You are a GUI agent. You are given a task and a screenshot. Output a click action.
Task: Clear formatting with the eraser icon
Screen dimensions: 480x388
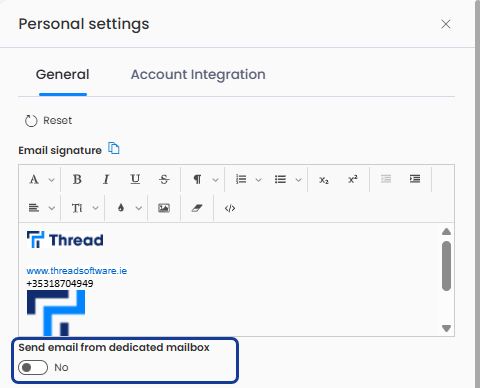pyautogui.click(x=197, y=208)
